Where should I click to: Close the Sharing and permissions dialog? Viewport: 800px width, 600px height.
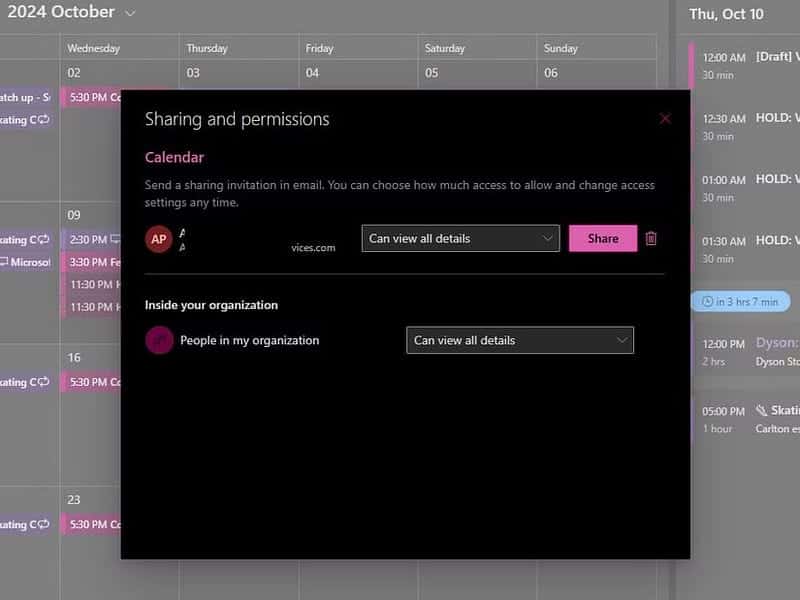[x=665, y=118]
